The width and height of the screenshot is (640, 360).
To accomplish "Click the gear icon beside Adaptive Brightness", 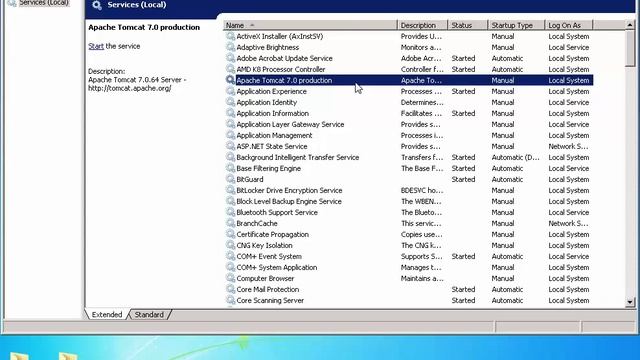I will tap(230, 47).
